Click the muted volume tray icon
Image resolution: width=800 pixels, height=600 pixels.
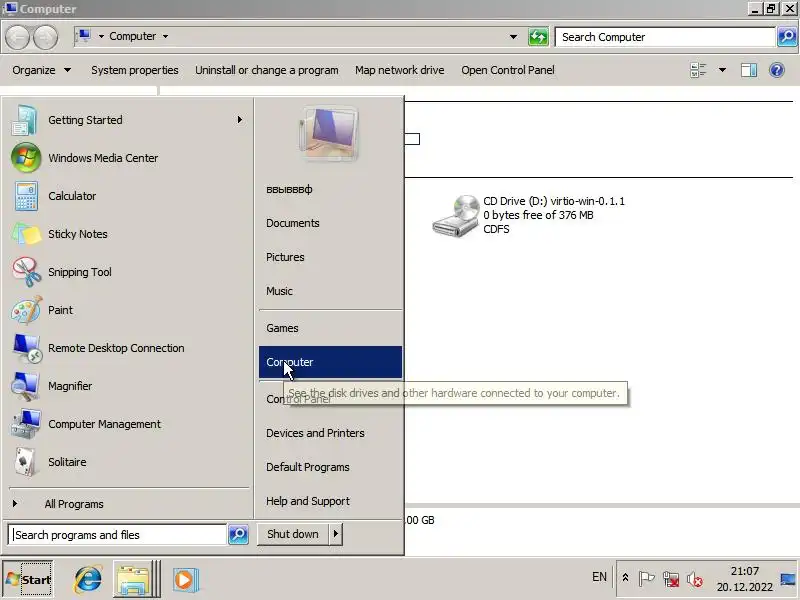(x=694, y=579)
